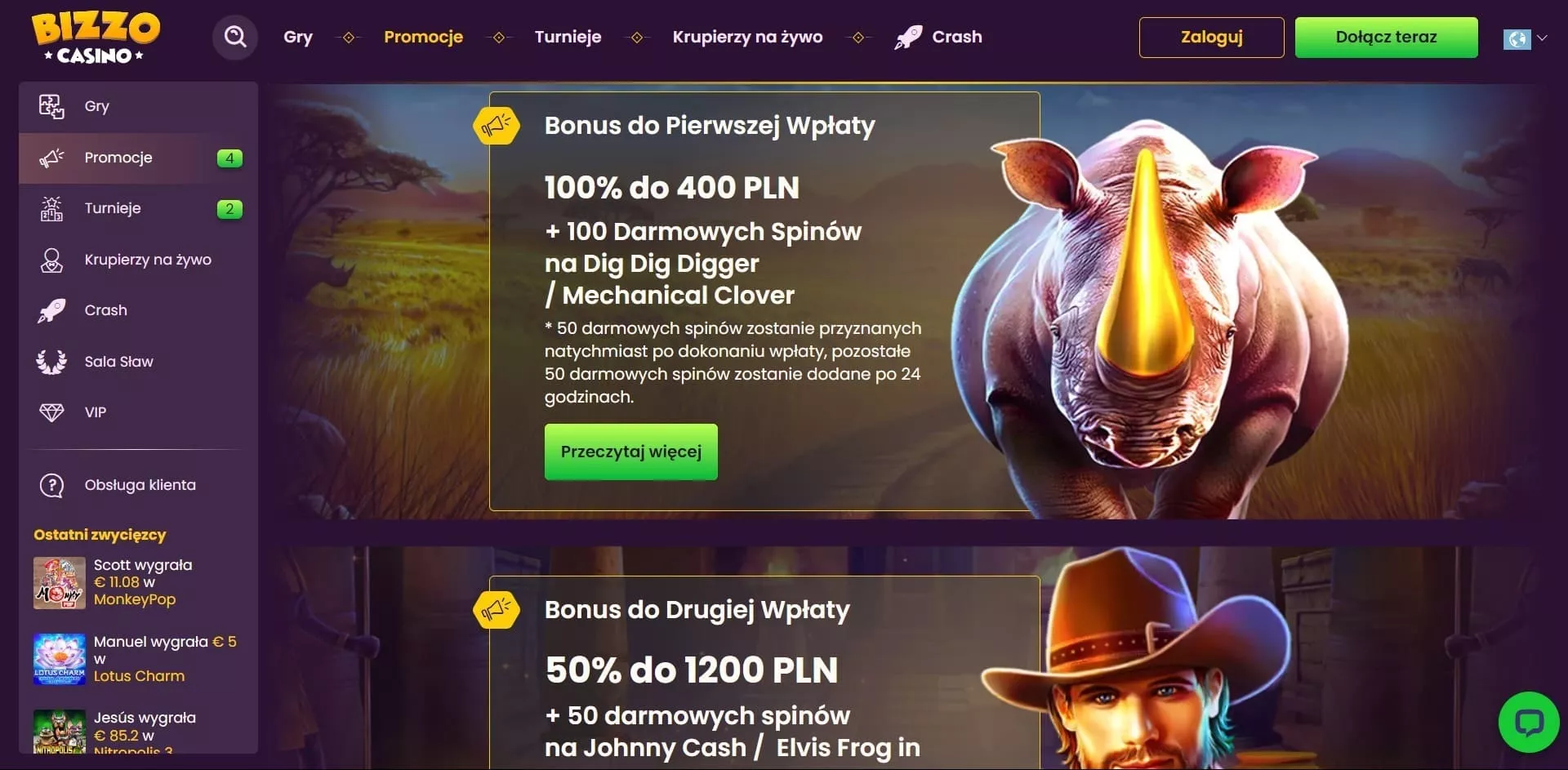1568x770 pixels.
Task: Open the MonkeyPop game link
Action: coord(135,599)
